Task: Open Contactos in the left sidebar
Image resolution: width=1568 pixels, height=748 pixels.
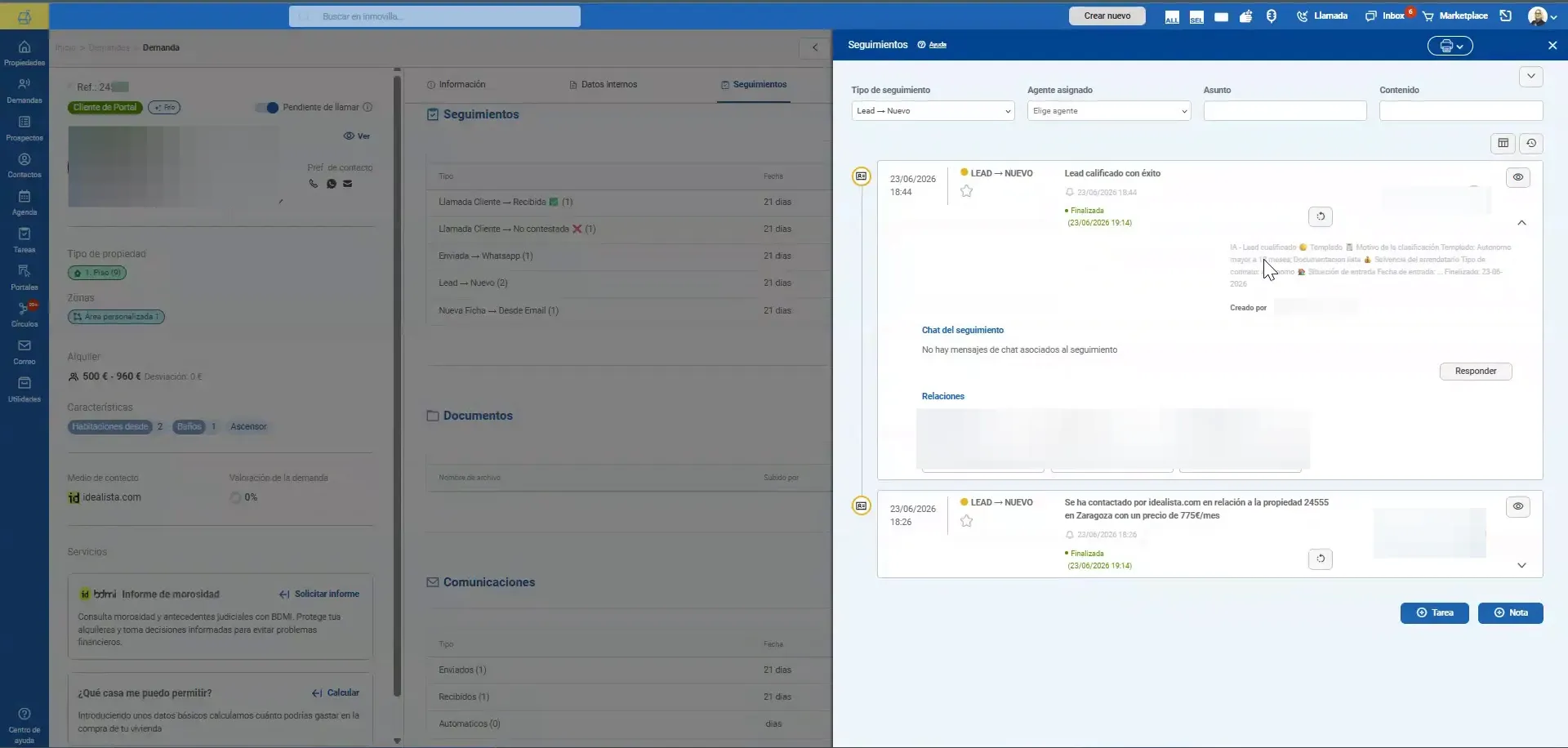Action: point(24,166)
